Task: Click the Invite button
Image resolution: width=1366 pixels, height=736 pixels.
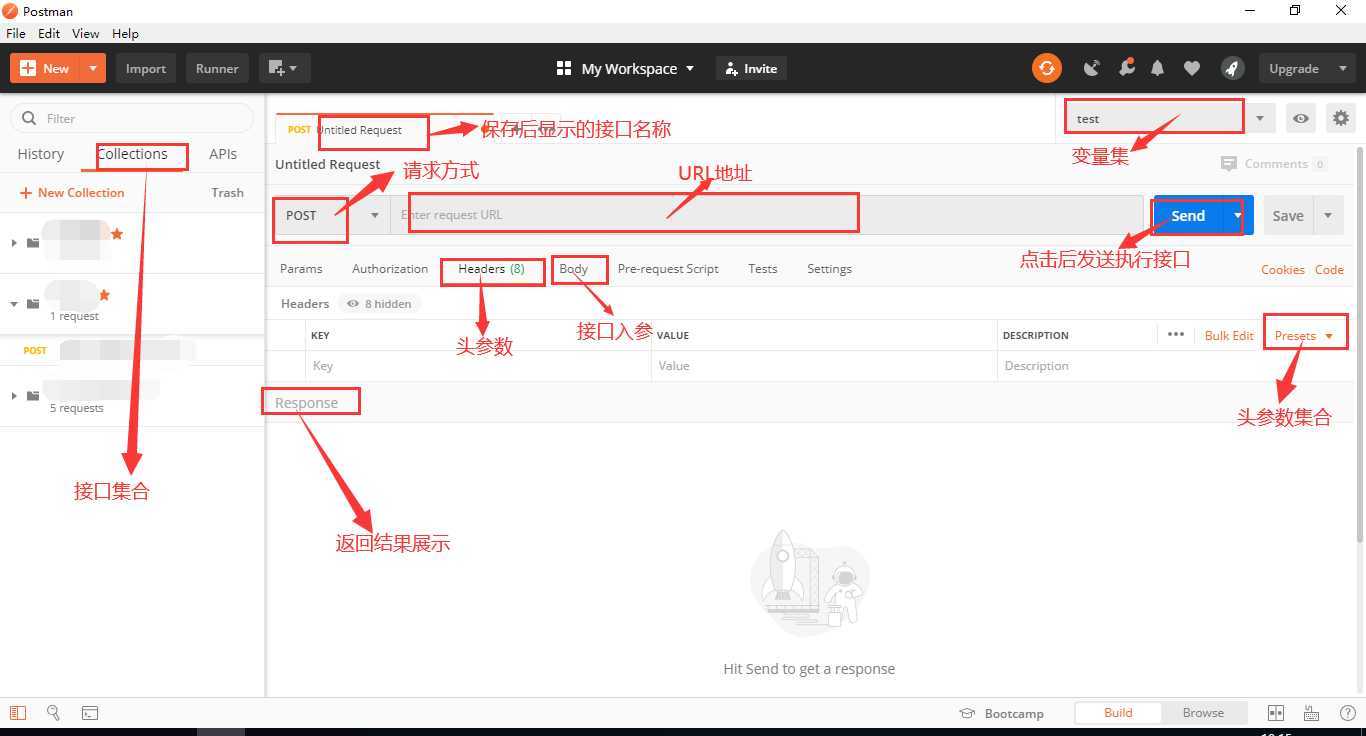Action: [751, 68]
